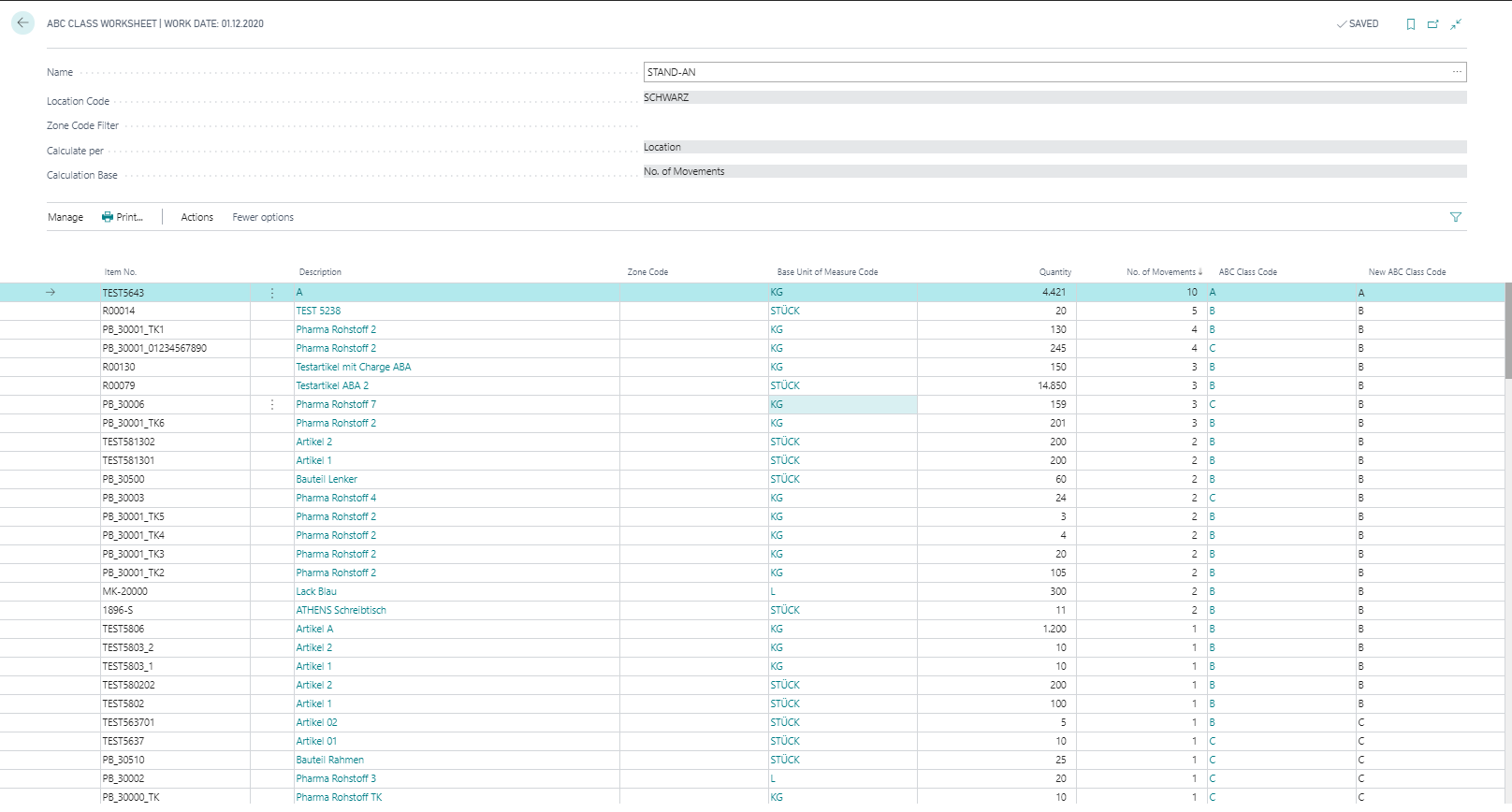Open the ATHENS Schreibtisch link
1512x812 pixels.
[x=341, y=610]
